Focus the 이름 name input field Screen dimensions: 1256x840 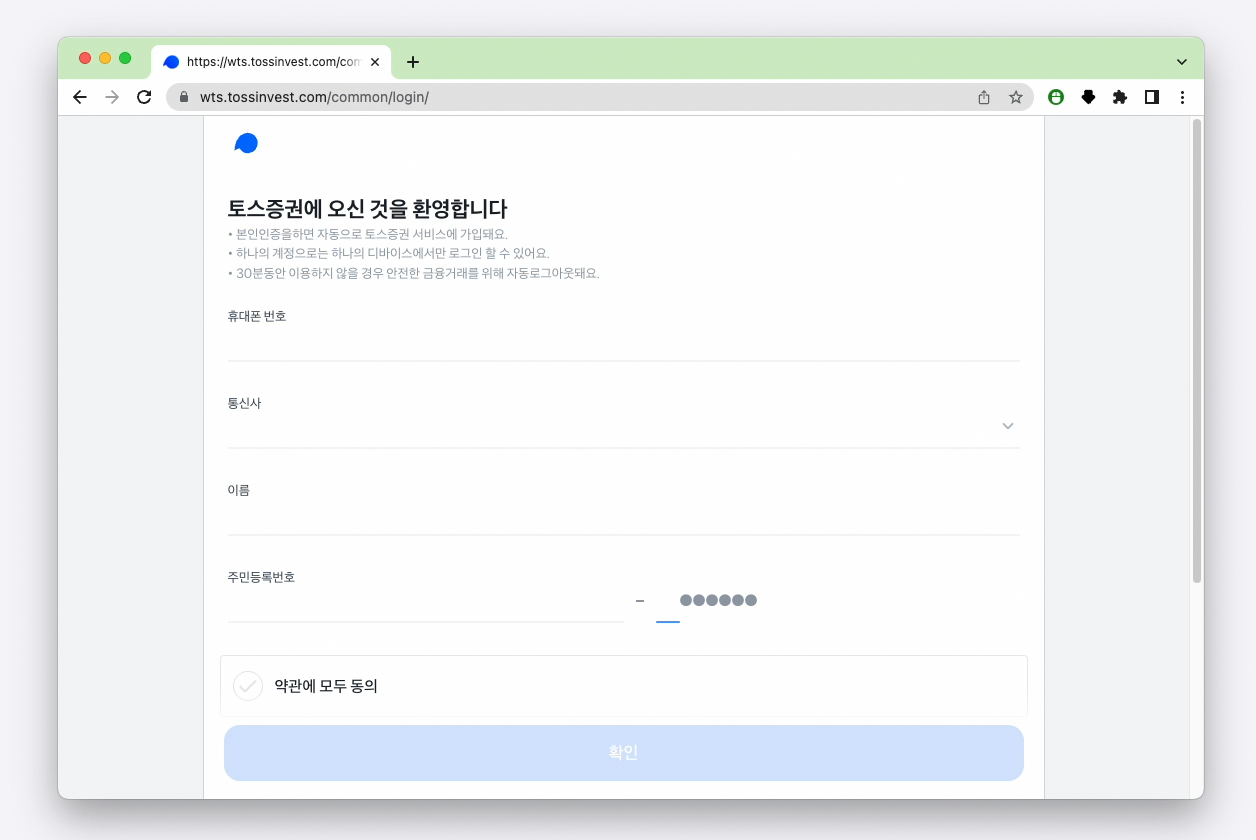click(624, 517)
